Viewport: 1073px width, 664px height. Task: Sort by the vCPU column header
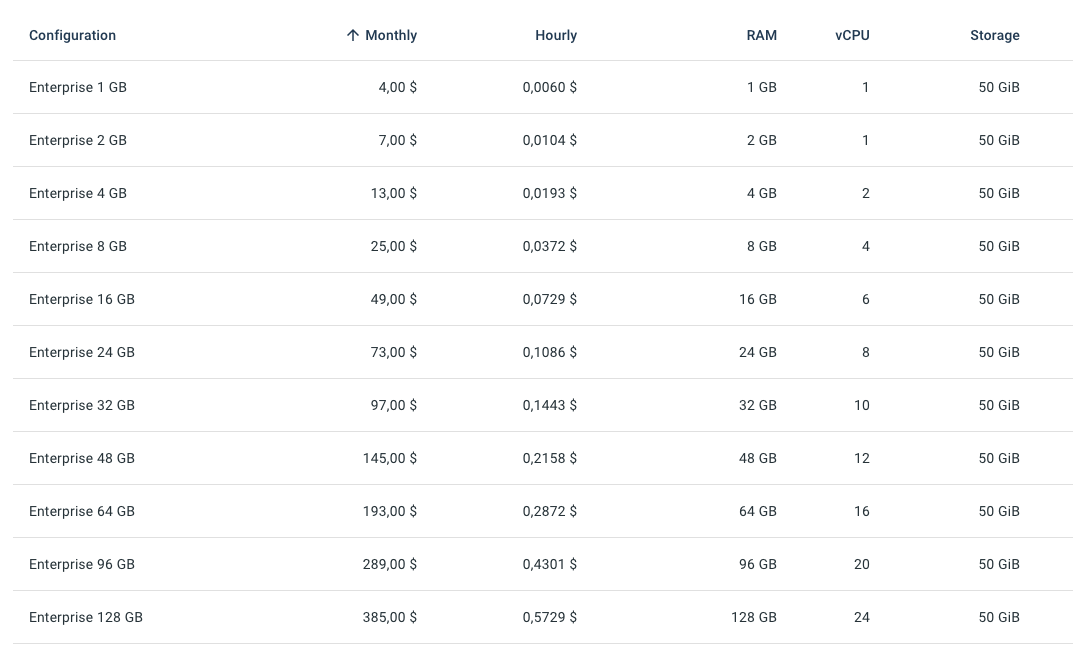852,36
